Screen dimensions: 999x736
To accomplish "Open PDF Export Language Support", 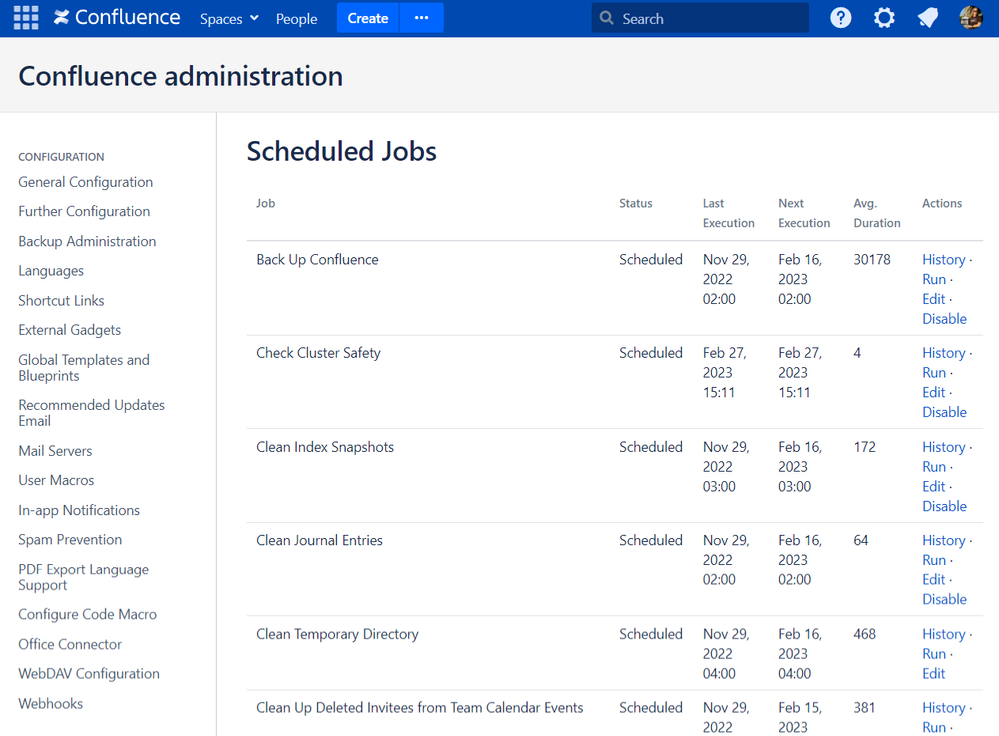I will (x=83, y=577).
